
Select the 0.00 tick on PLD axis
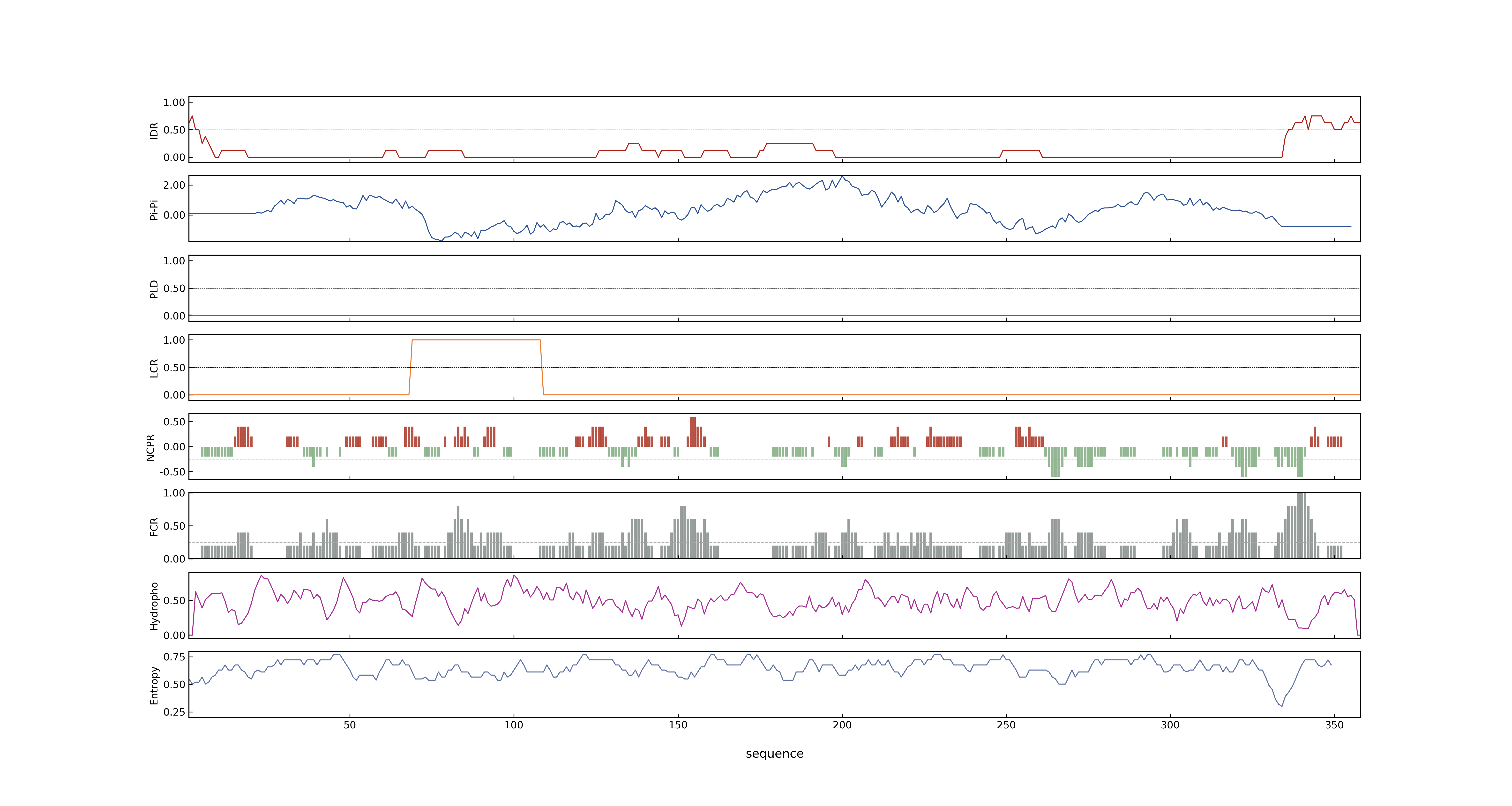point(174,316)
